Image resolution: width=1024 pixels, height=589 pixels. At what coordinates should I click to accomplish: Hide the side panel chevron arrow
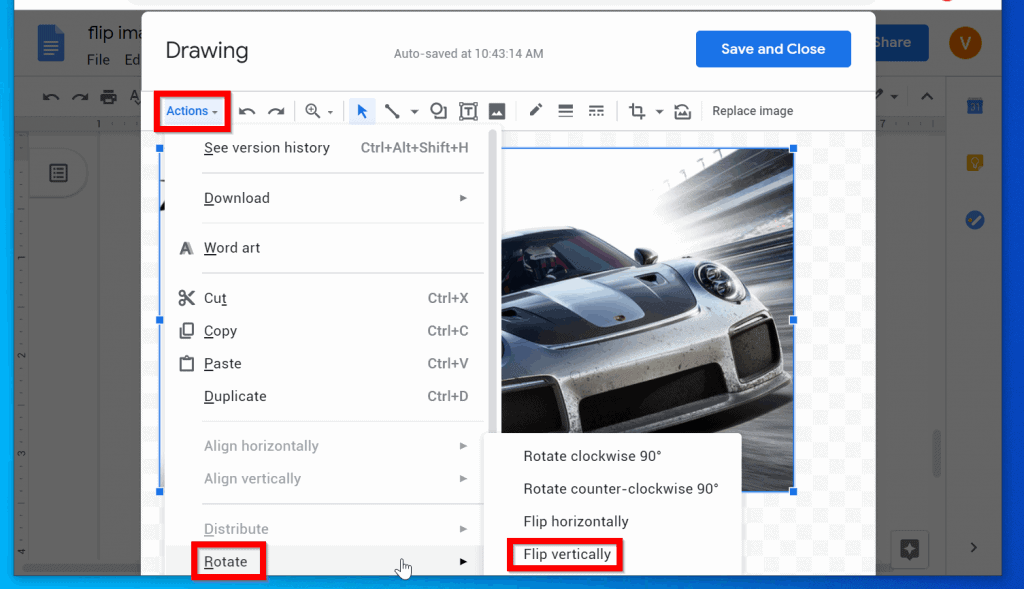click(x=973, y=547)
